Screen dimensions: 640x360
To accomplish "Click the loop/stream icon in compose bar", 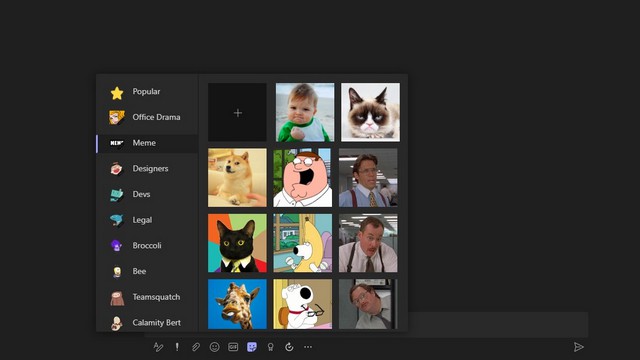I will [x=289, y=347].
